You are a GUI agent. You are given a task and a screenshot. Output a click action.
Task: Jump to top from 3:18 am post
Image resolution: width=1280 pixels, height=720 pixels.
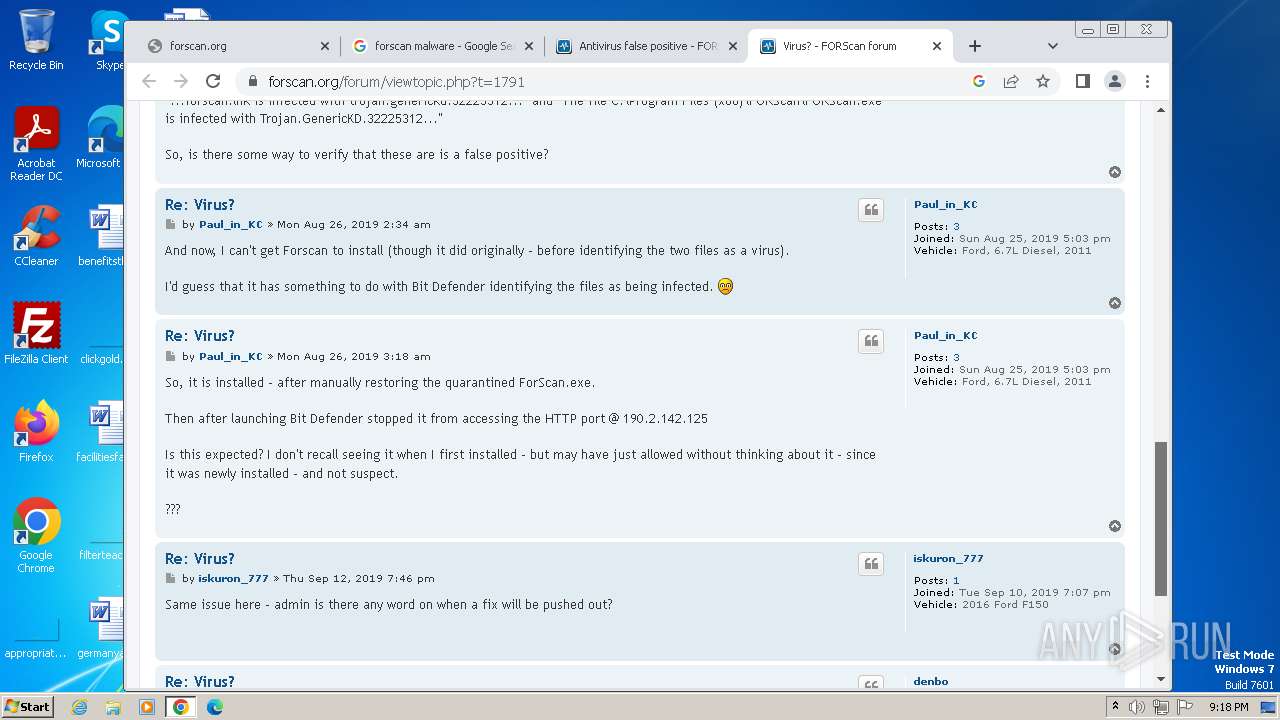[x=1115, y=526]
